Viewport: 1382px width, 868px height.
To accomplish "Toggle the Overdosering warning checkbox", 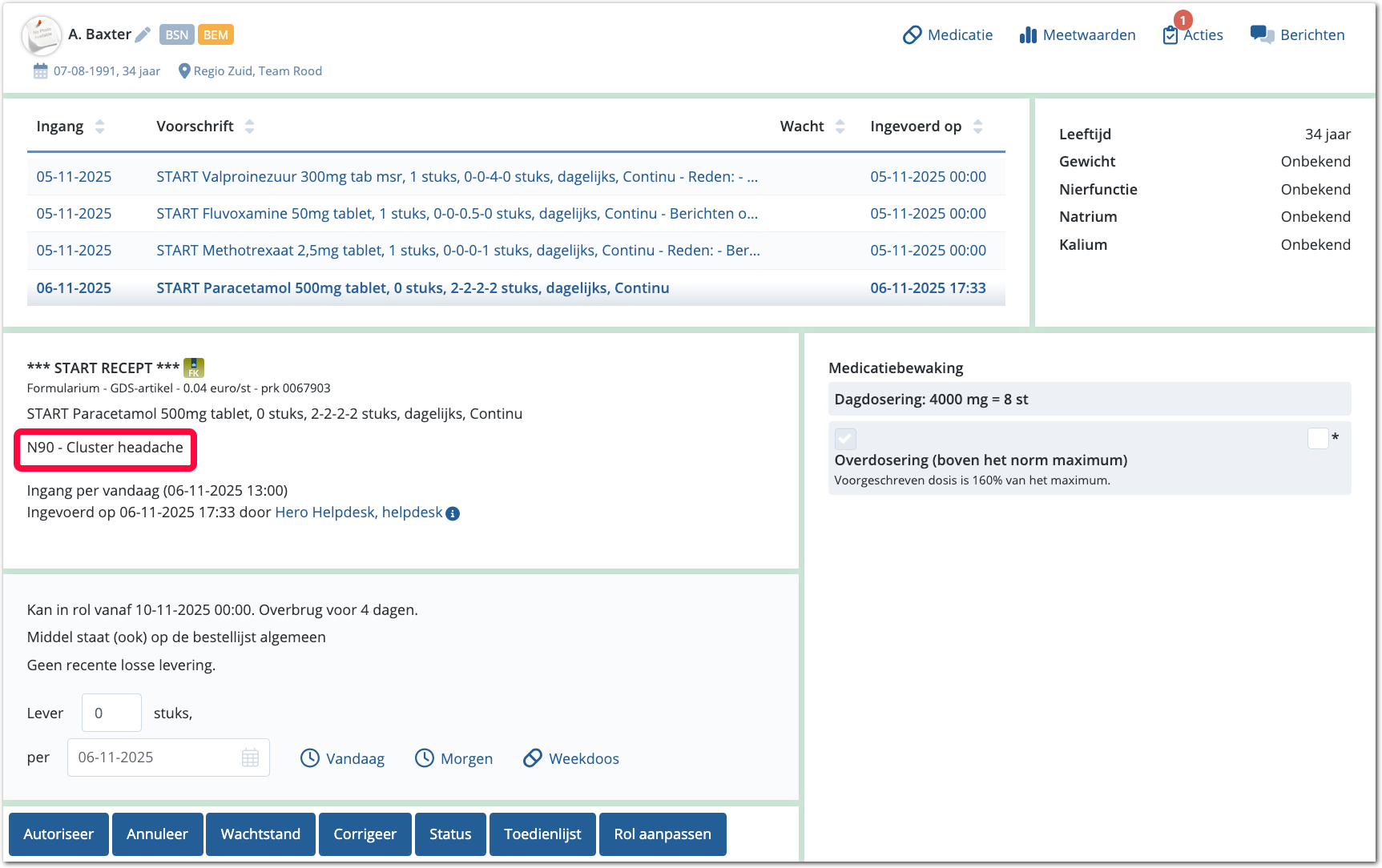I will point(845,438).
